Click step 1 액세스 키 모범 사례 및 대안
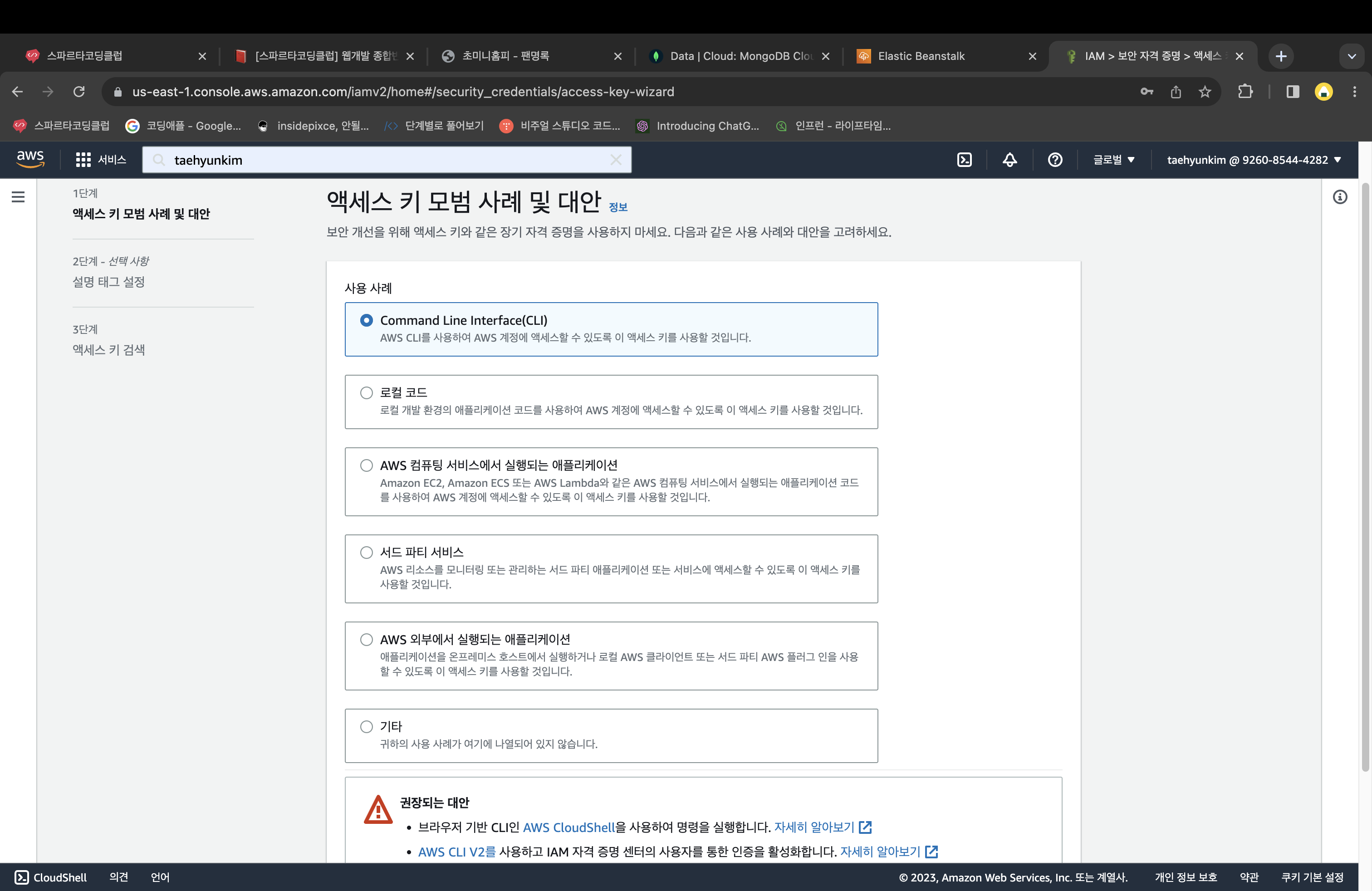1372x891 pixels. 141,214
